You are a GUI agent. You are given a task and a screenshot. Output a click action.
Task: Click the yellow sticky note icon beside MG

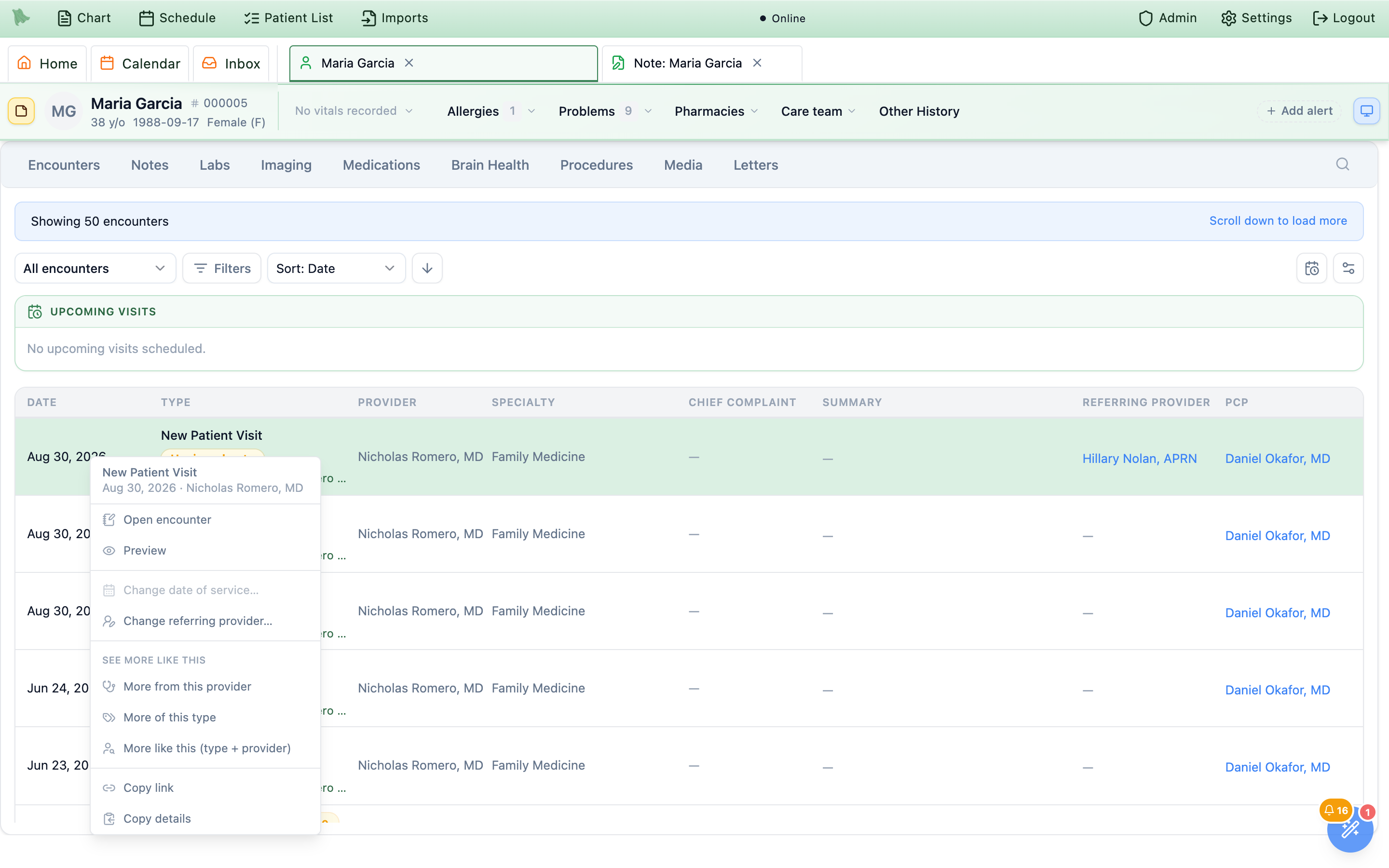21,111
